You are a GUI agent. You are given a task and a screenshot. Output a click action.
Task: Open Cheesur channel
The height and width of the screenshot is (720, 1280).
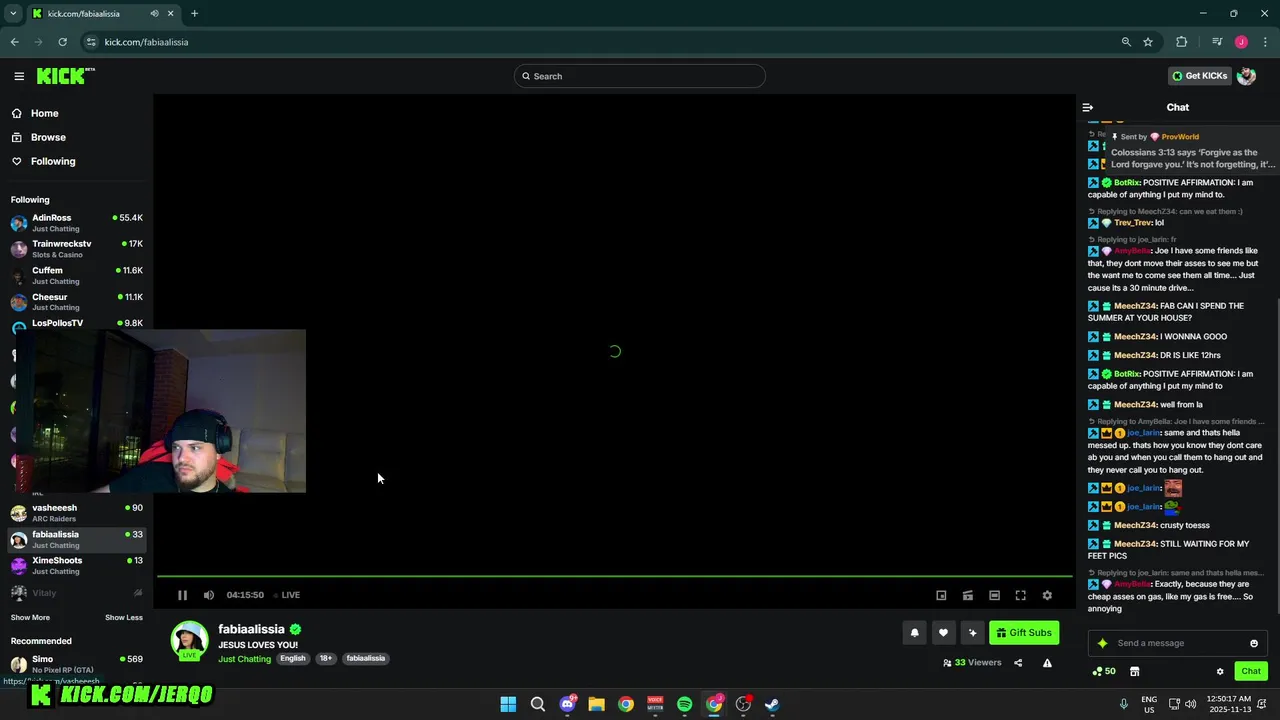pyautogui.click(x=77, y=302)
